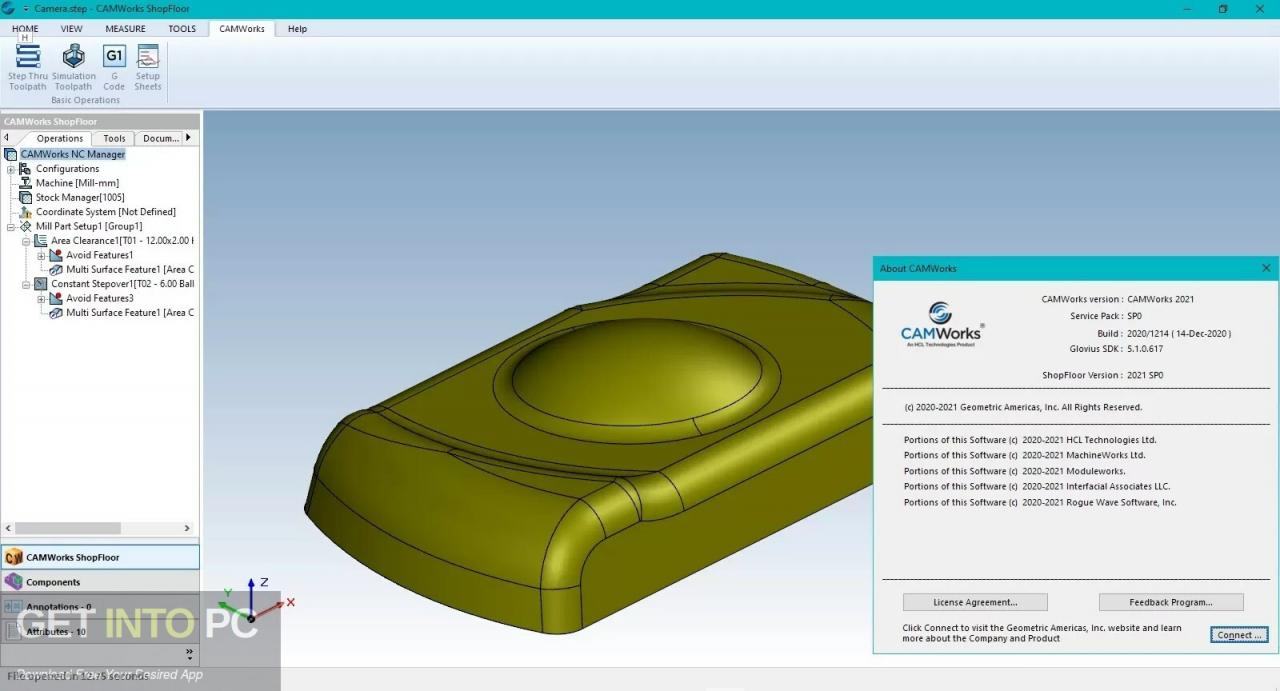Select the Avoid Features3 icon
Viewport: 1280px width, 691px height.
56,298
